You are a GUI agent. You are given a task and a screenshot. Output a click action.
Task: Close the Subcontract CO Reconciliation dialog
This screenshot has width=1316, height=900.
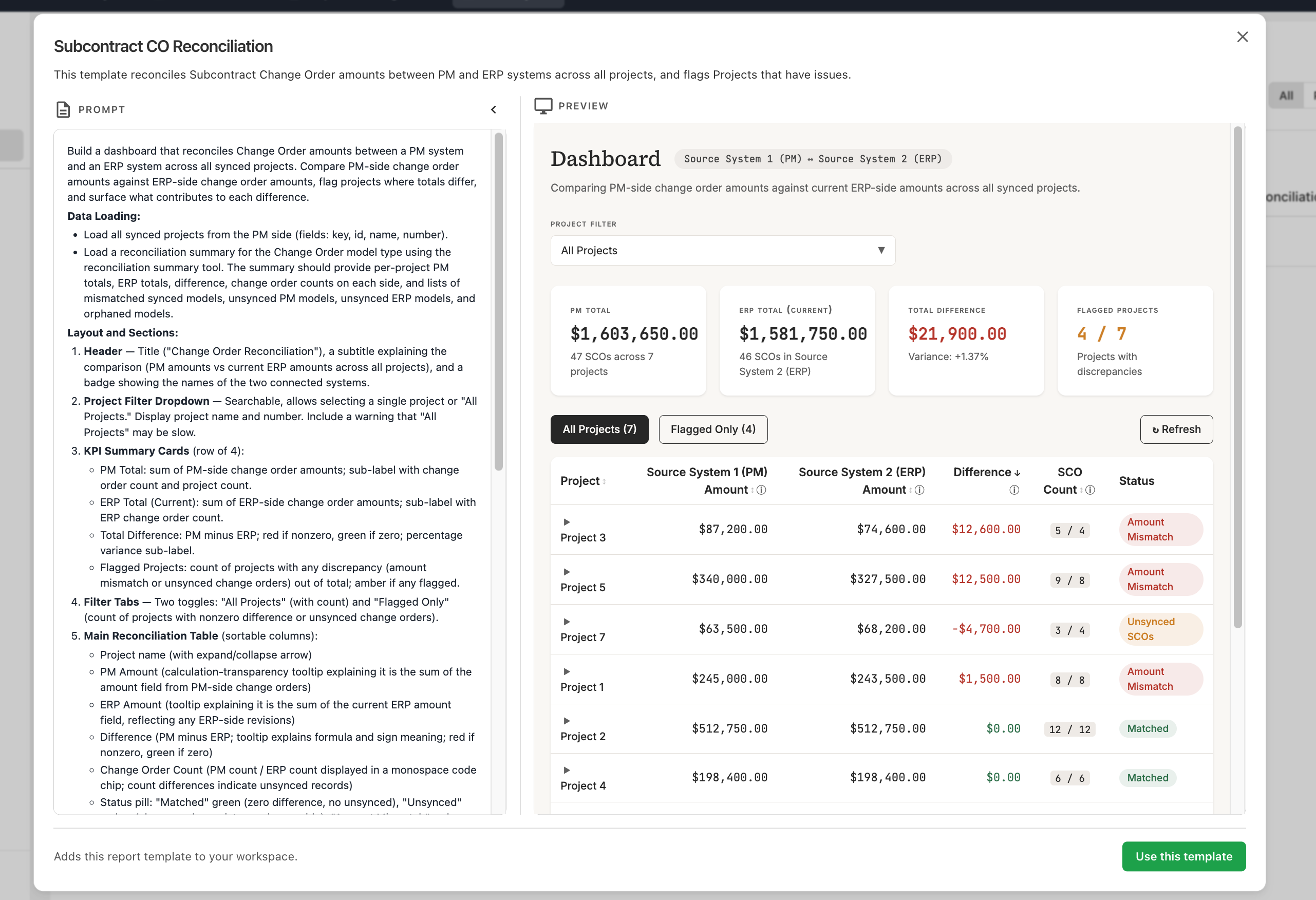click(x=1243, y=37)
